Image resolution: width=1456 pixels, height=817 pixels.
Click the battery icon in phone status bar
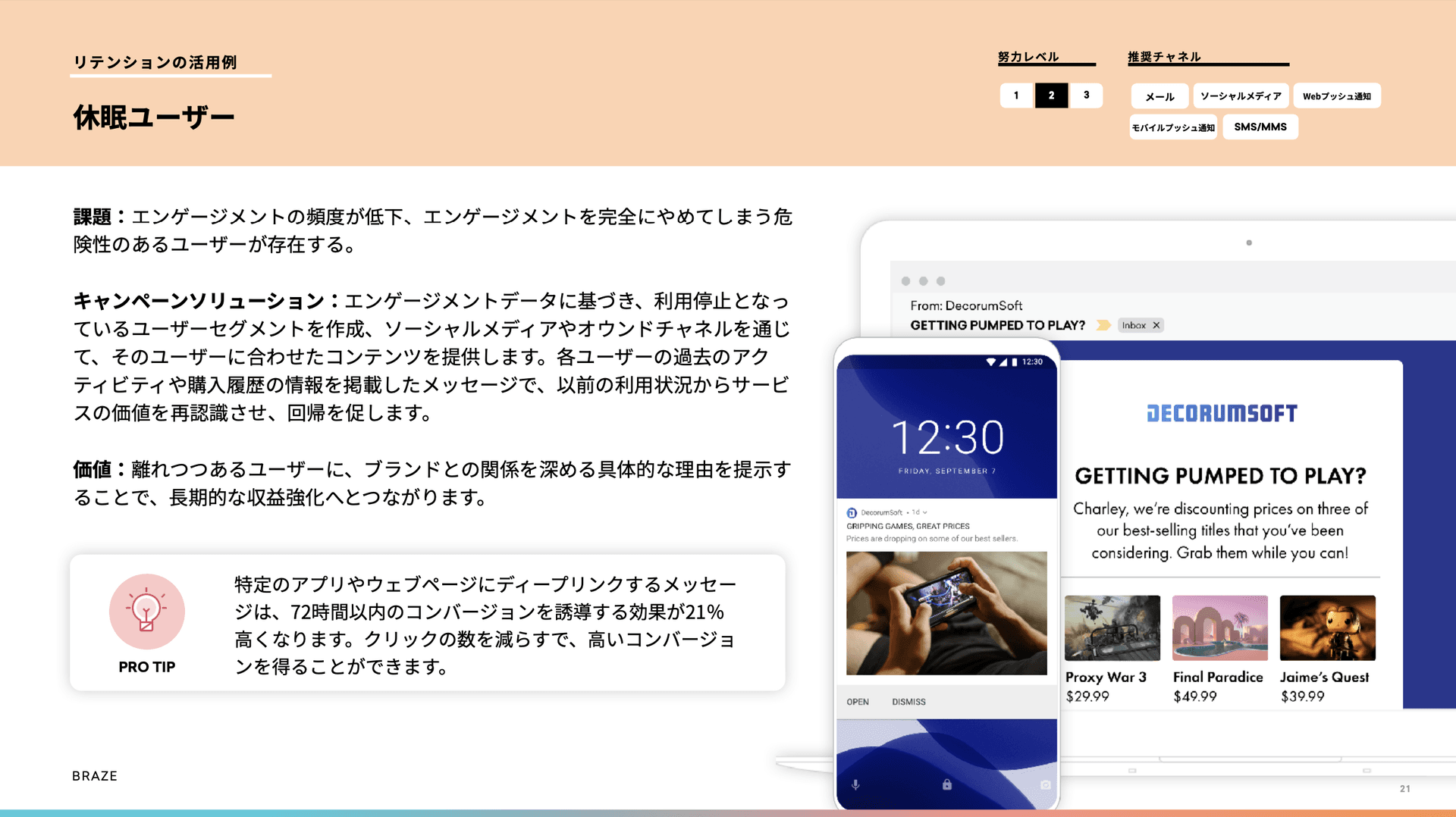(1015, 362)
